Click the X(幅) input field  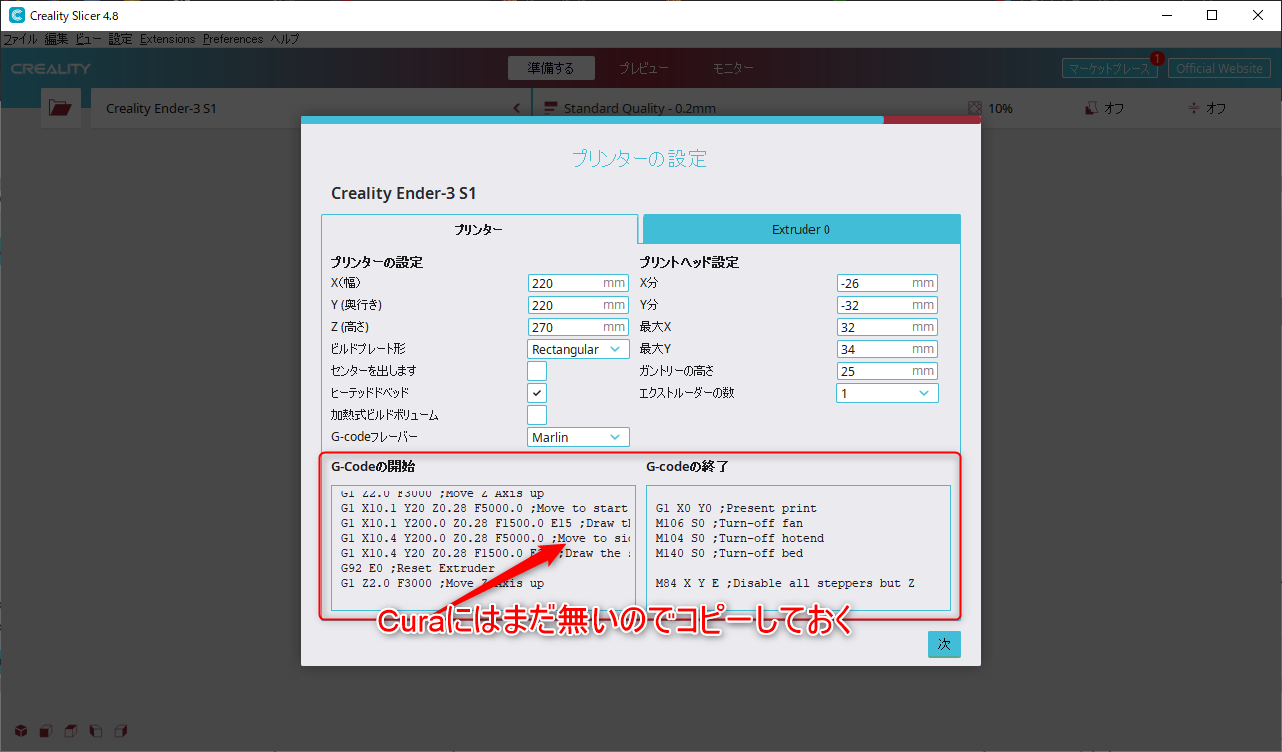[579, 283]
